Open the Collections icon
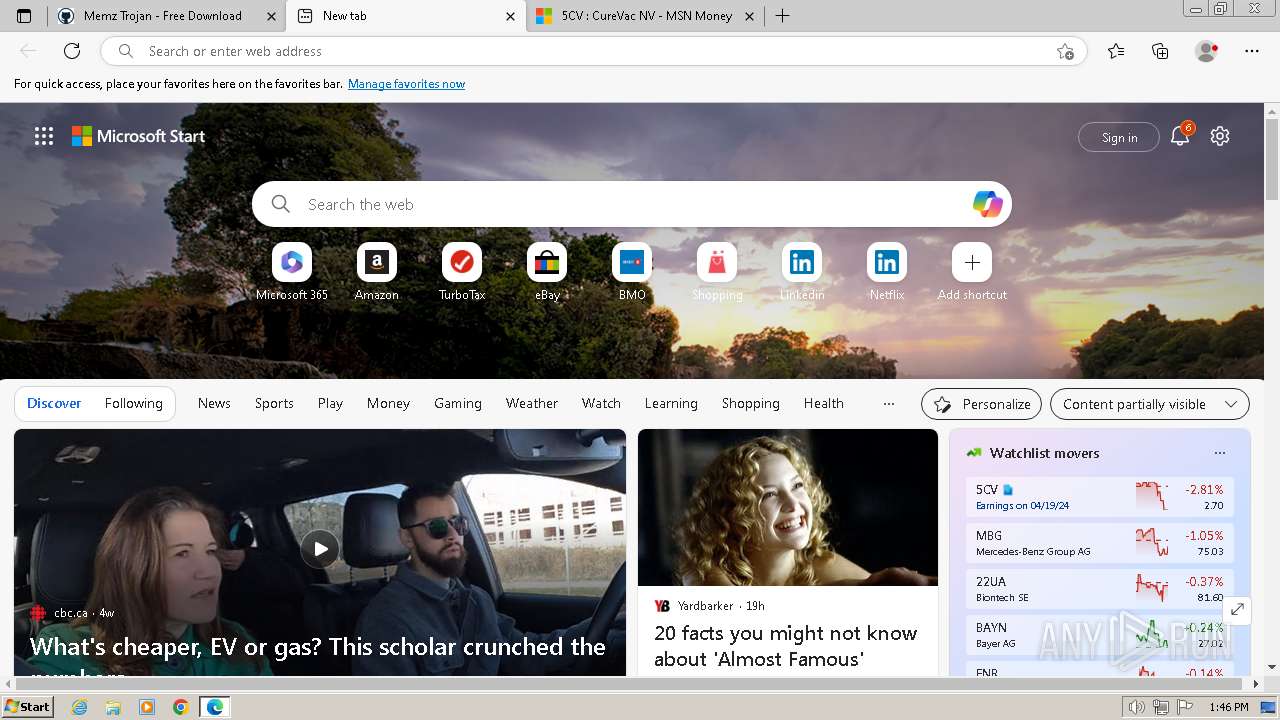 point(1160,51)
